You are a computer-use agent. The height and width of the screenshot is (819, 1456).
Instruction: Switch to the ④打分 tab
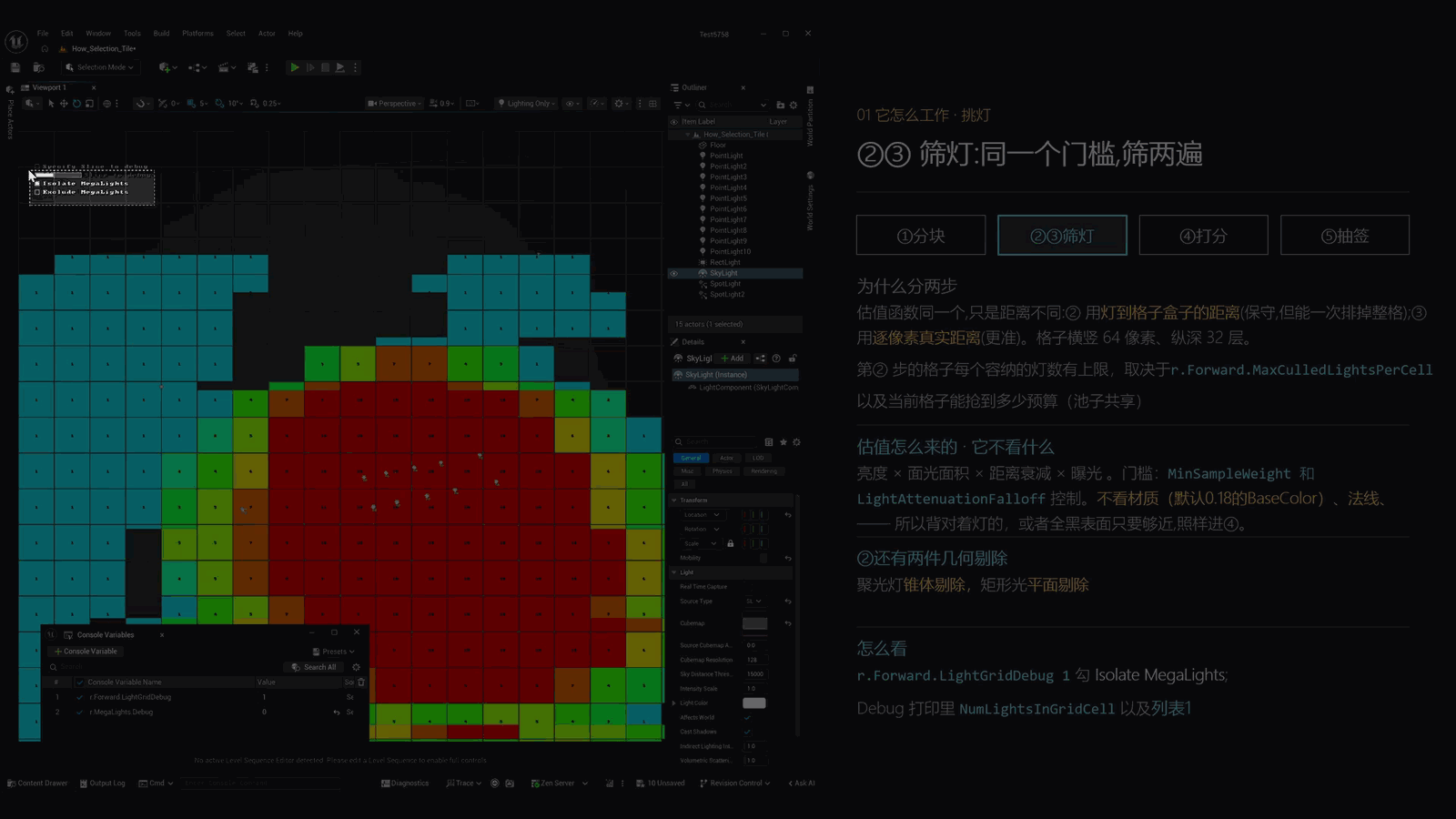[x=1203, y=236]
